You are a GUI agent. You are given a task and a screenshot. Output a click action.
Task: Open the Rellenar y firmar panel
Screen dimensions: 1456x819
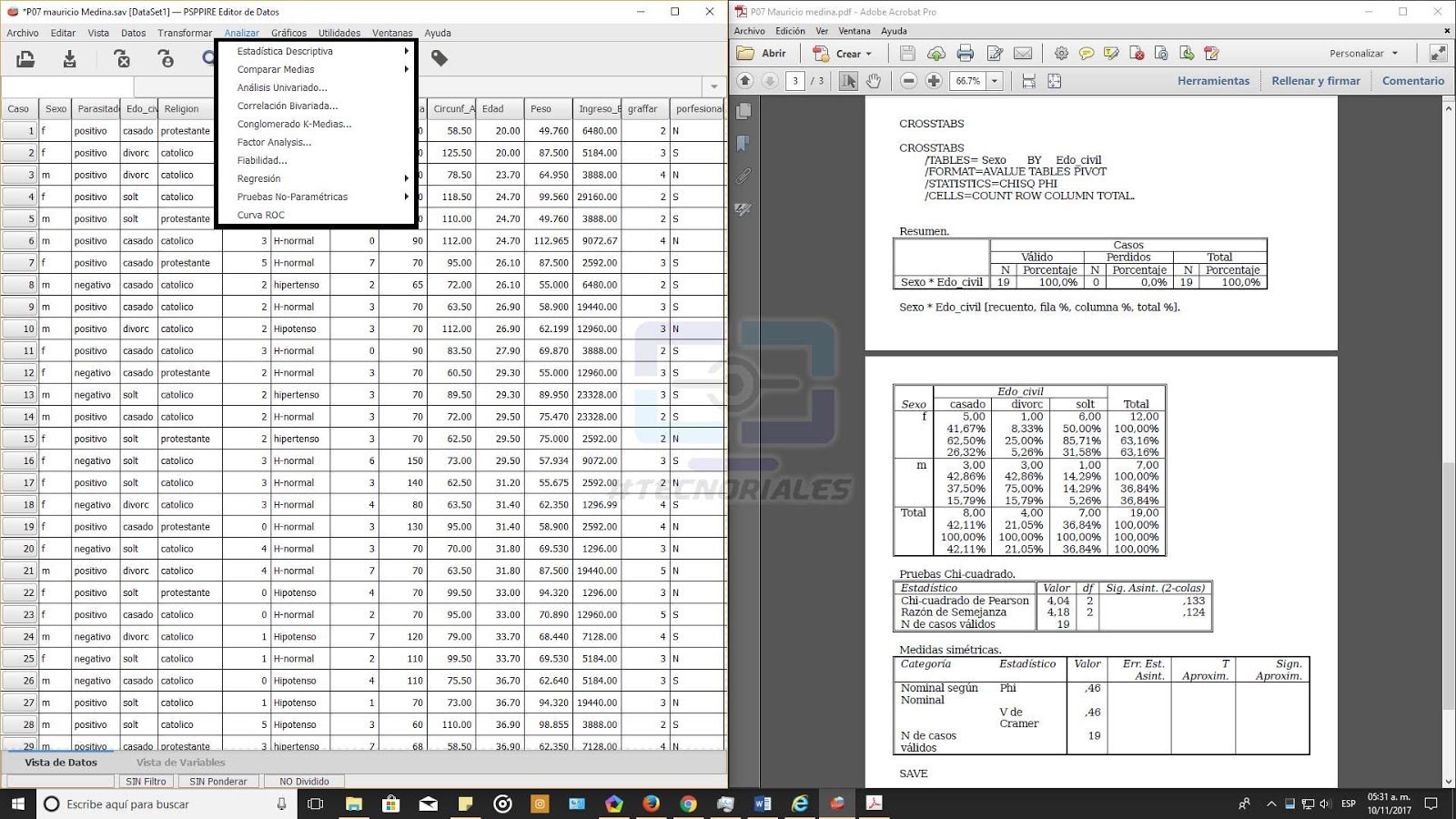tap(1315, 80)
